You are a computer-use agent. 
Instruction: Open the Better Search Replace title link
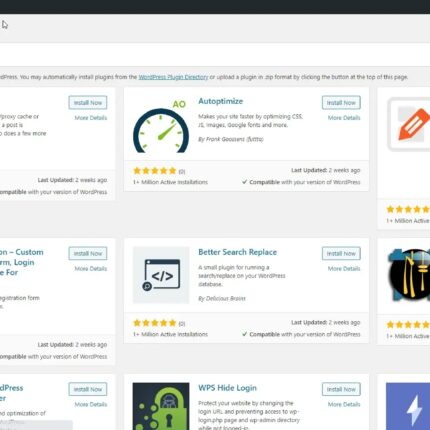[x=237, y=252]
